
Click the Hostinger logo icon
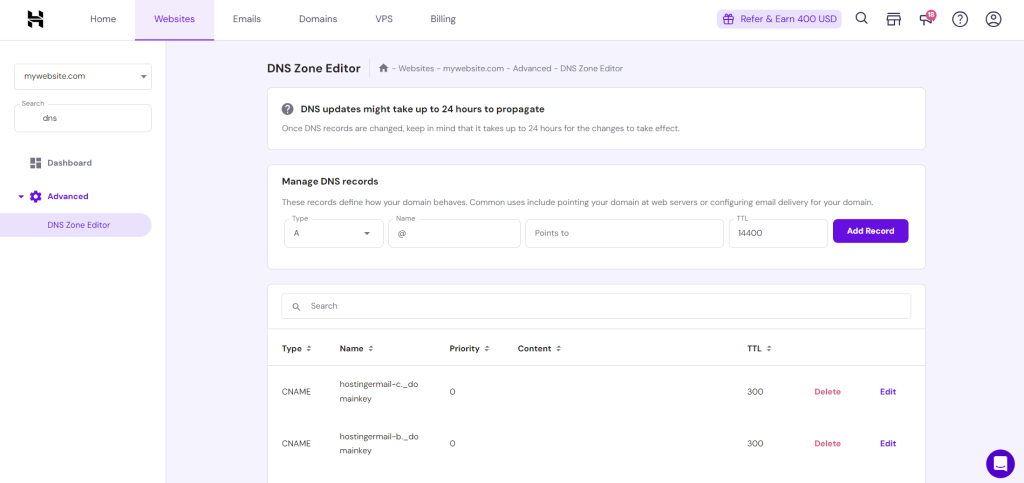click(35, 19)
